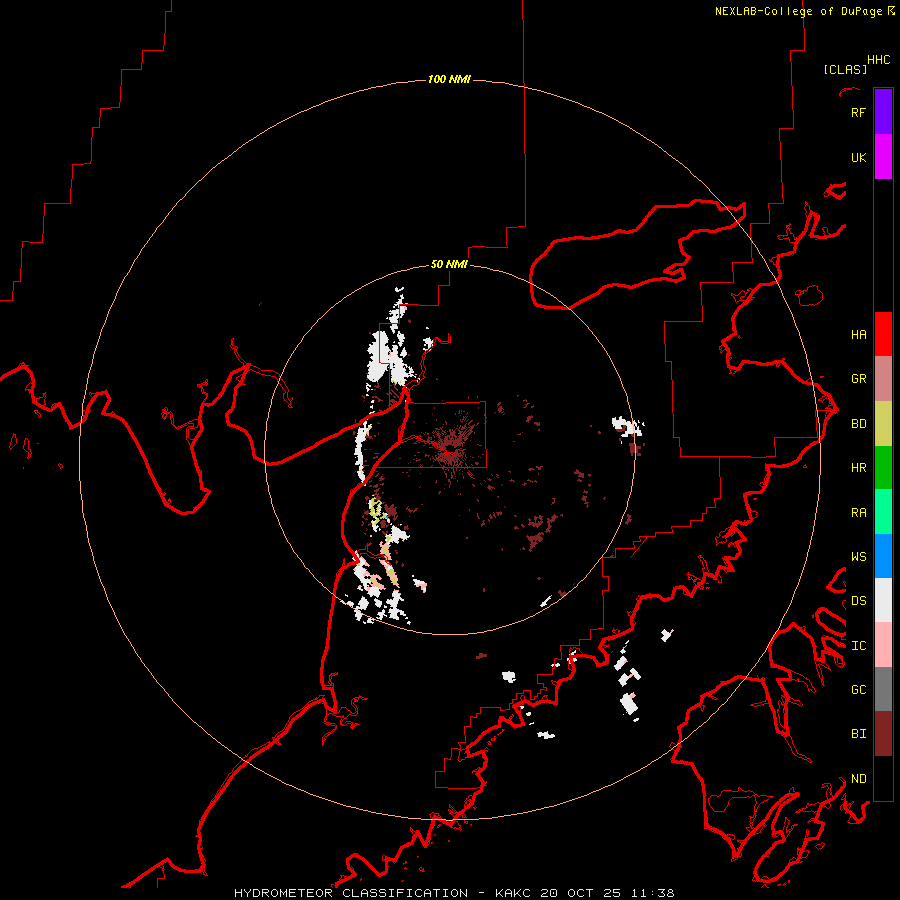Click the BD yellow legend color swatch
Viewport: 900px width, 900px height.
[883, 424]
